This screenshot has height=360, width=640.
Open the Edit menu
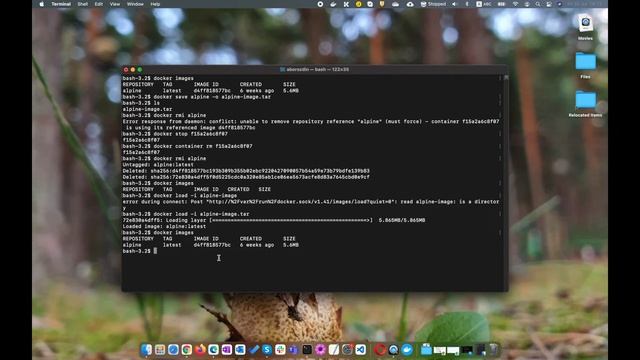click(99, 4)
